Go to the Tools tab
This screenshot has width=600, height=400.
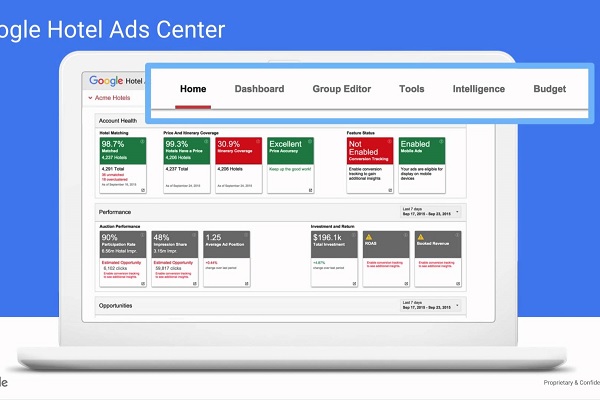pyautogui.click(x=411, y=89)
